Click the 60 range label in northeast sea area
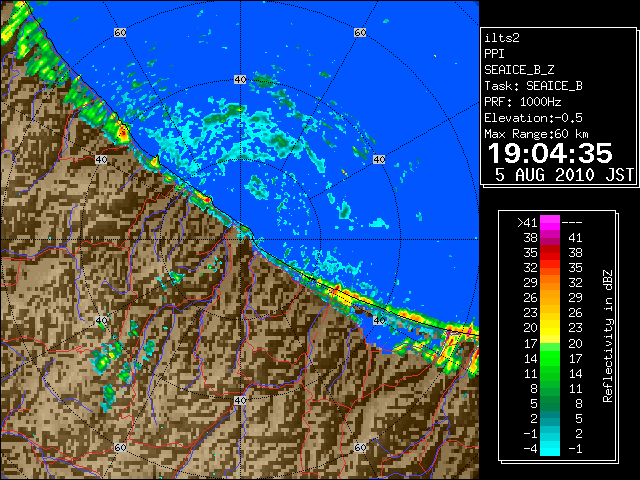Image resolution: width=640 pixels, height=480 pixels. click(x=360, y=32)
